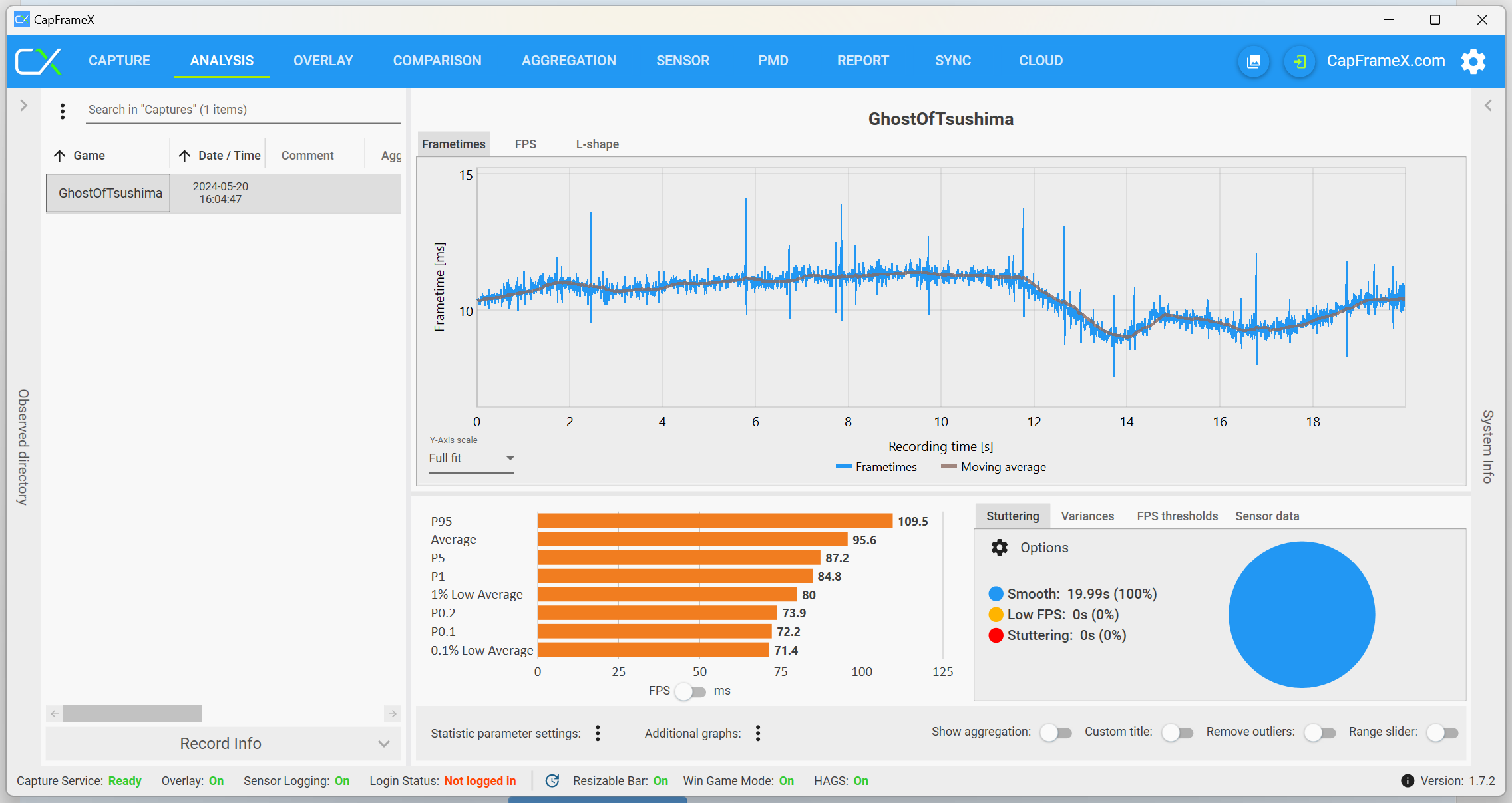Click the login icon button
This screenshot has width=1512, height=803.
tap(1299, 61)
